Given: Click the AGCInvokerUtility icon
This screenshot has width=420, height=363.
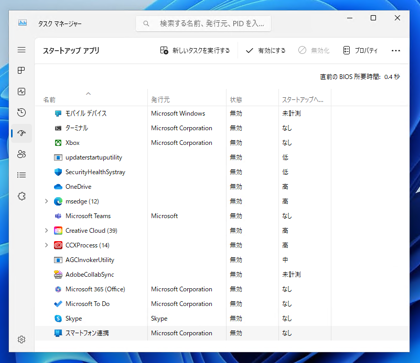Looking at the screenshot, I should click(58, 260).
